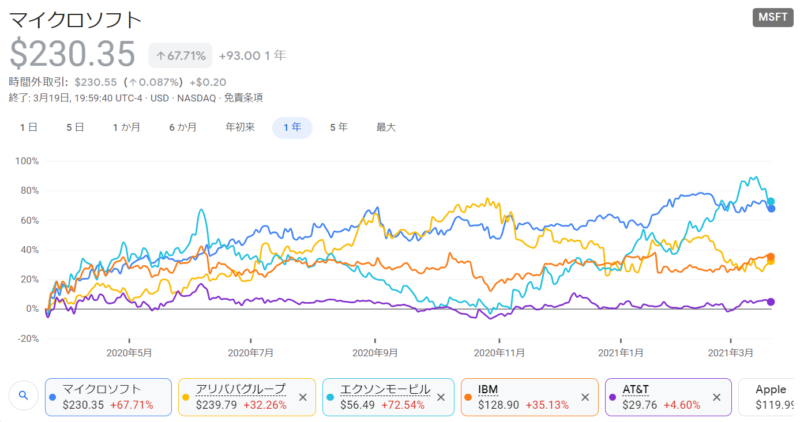Click the 100% y-axis label
Screen dimensions: 800x422
point(27,161)
